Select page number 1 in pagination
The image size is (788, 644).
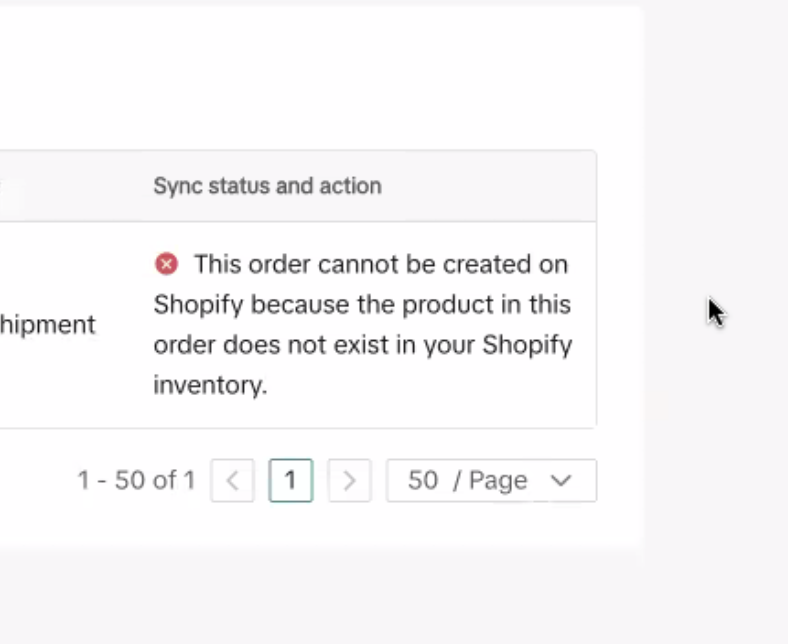(291, 481)
